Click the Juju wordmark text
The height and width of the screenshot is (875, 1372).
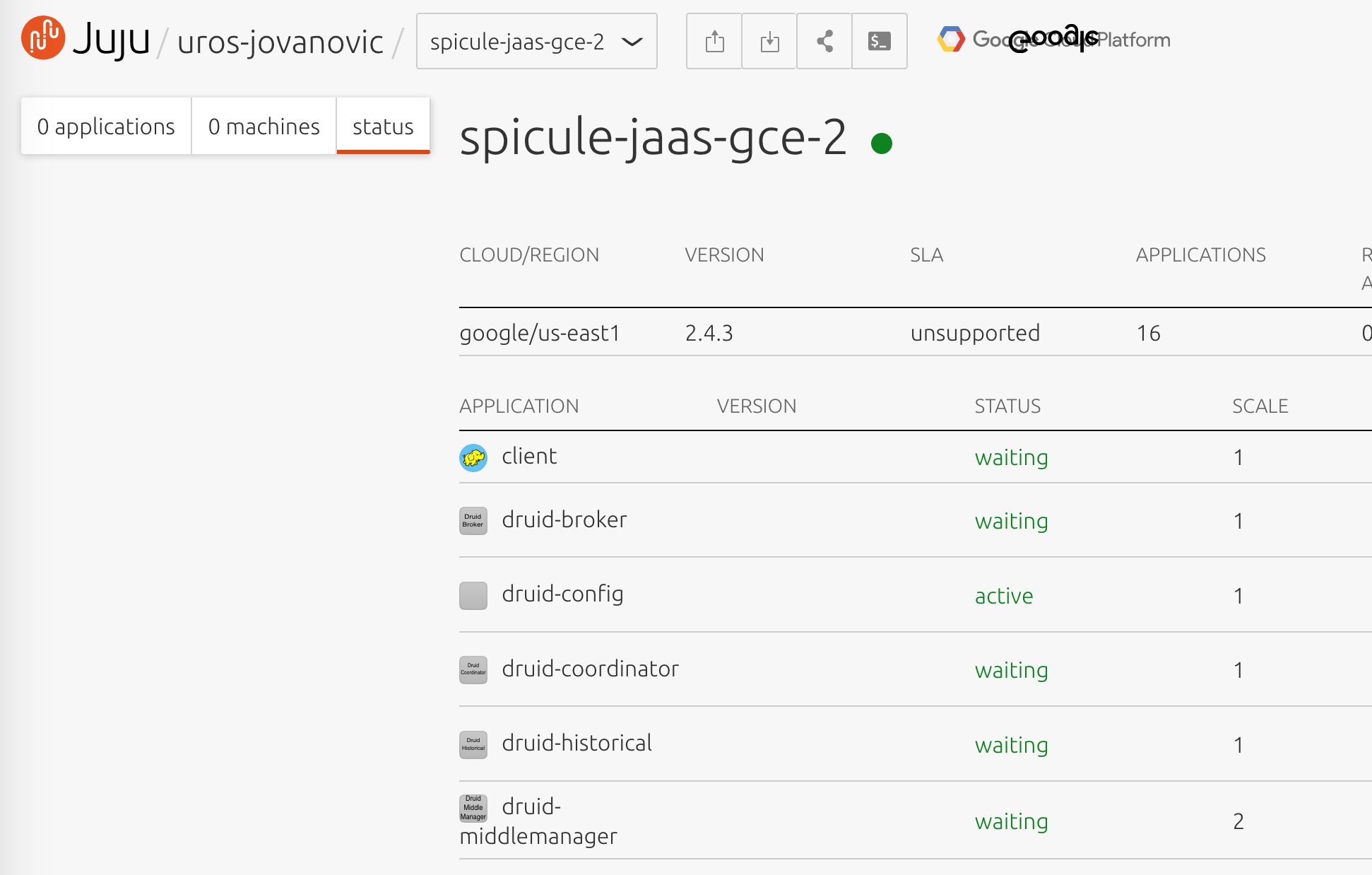pyautogui.click(x=111, y=40)
